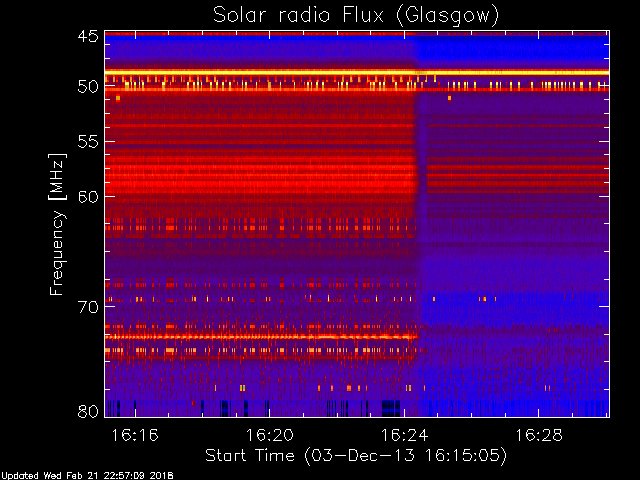Click the 16:20 time axis label

click(269, 435)
